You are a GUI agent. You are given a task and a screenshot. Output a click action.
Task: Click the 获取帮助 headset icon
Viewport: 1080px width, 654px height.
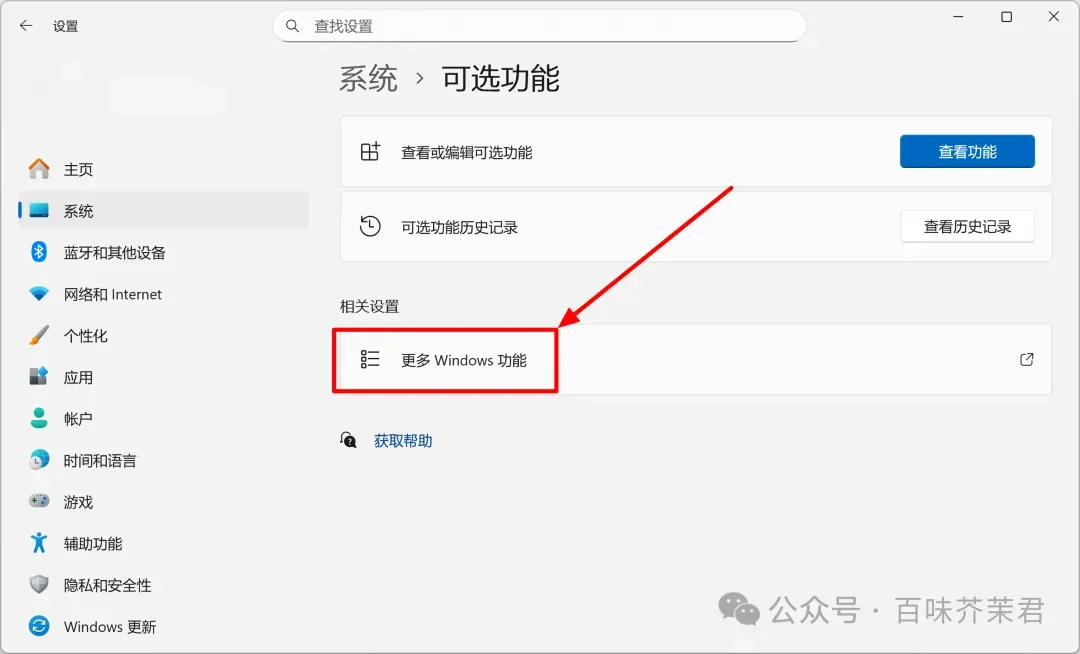tap(349, 440)
